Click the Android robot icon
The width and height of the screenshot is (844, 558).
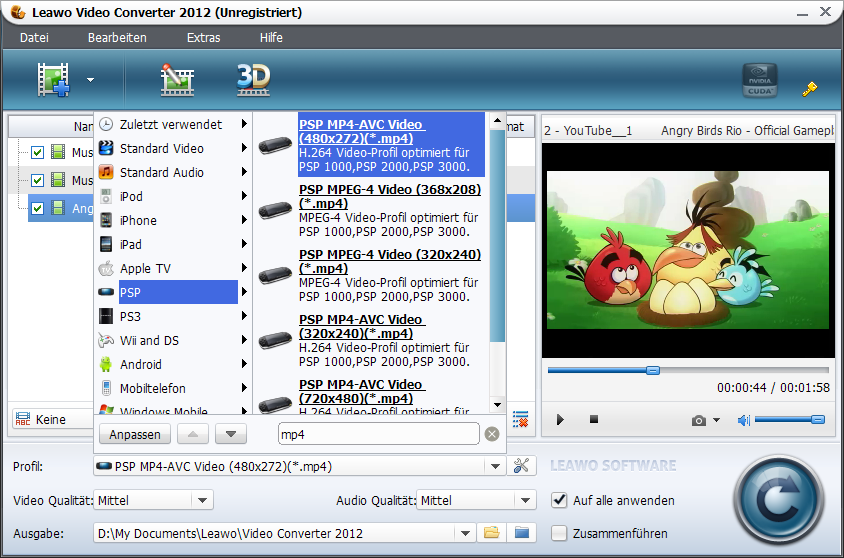[x=106, y=364]
